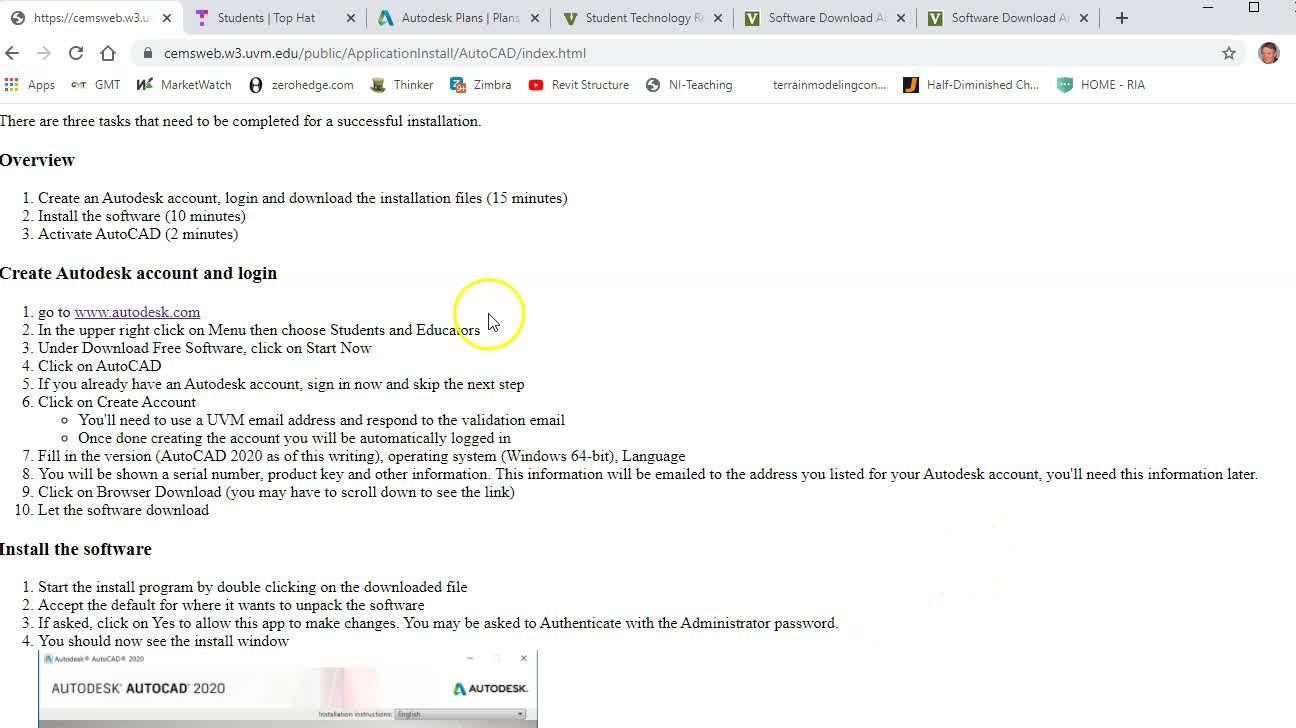
Task: Switch to the Students | Top Hat tab
Action: 266,18
